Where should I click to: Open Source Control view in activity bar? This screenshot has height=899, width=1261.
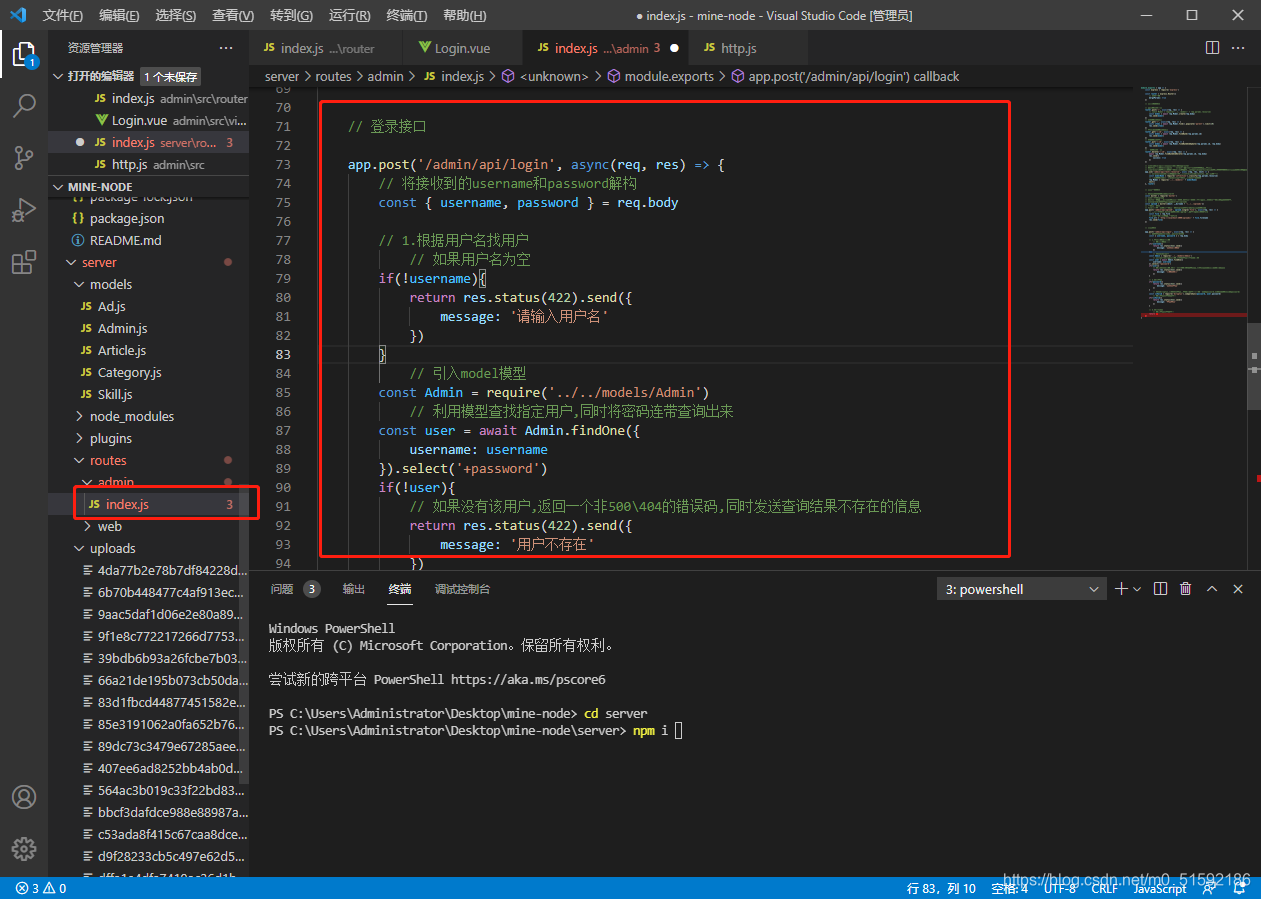pos(24,157)
